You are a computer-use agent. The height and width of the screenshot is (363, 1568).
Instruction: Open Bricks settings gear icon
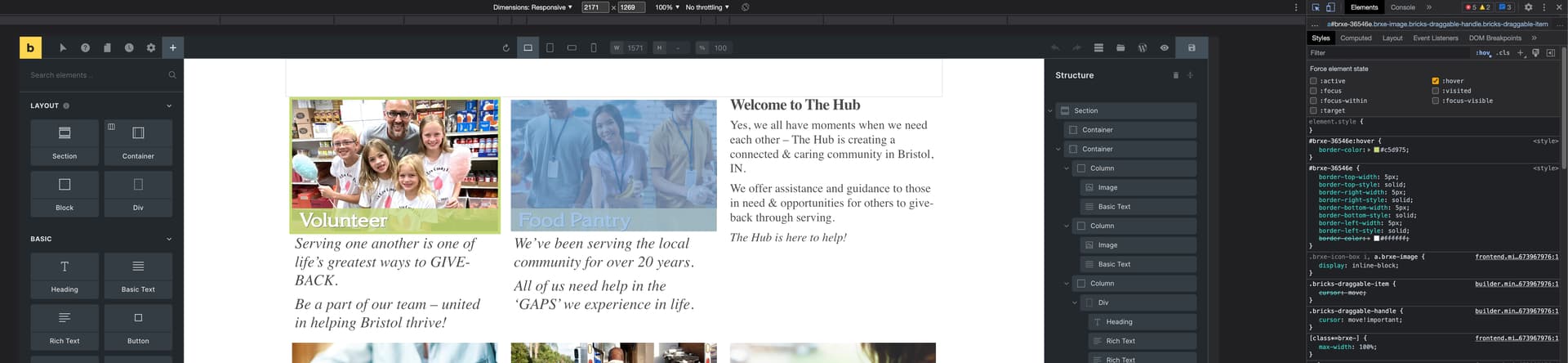[151, 48]
